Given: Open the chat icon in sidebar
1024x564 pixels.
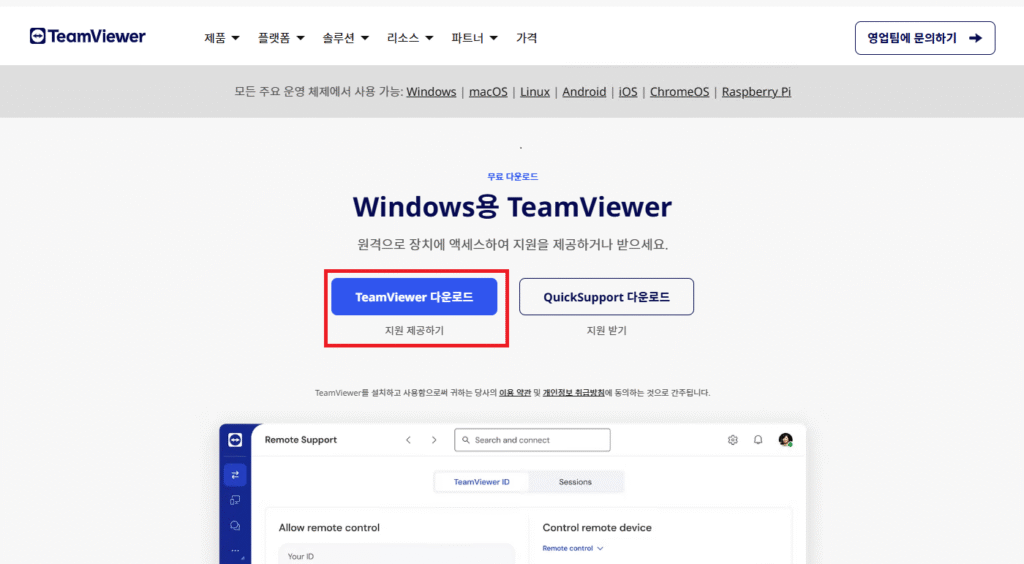Looking at the screenshot, I should [x=235, y=525].
